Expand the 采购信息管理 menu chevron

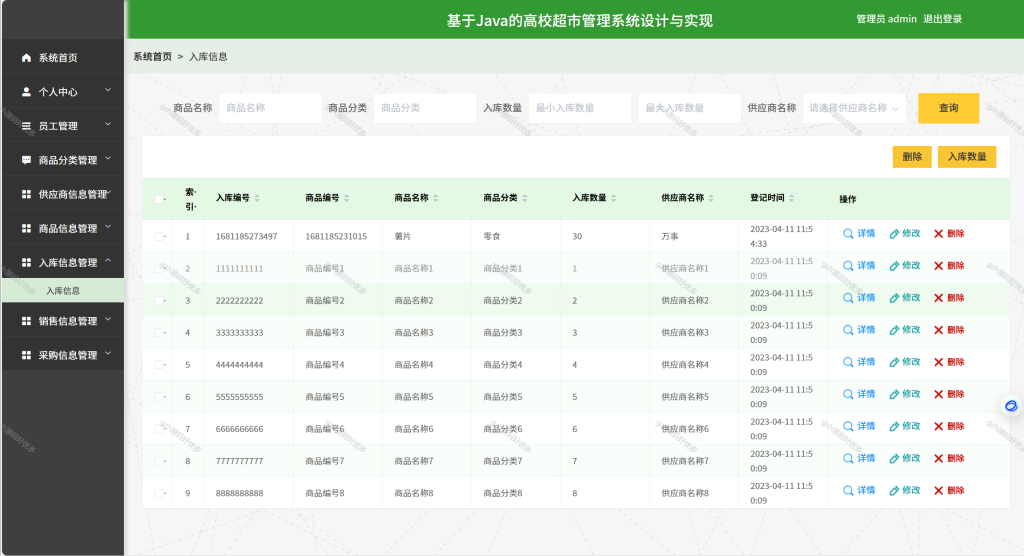tap(108, 353)
